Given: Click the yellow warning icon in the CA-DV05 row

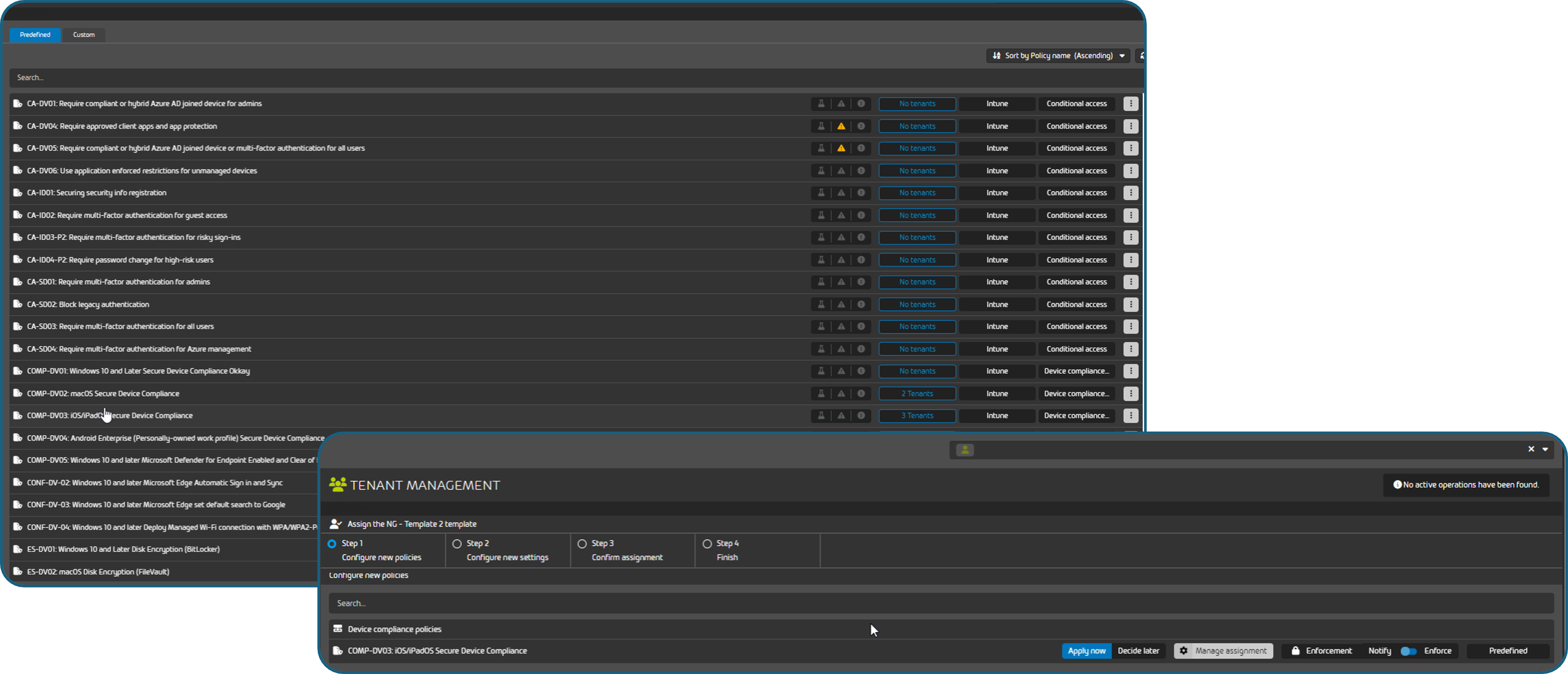Looking at the screenshot, I should [x=841, y=148].
